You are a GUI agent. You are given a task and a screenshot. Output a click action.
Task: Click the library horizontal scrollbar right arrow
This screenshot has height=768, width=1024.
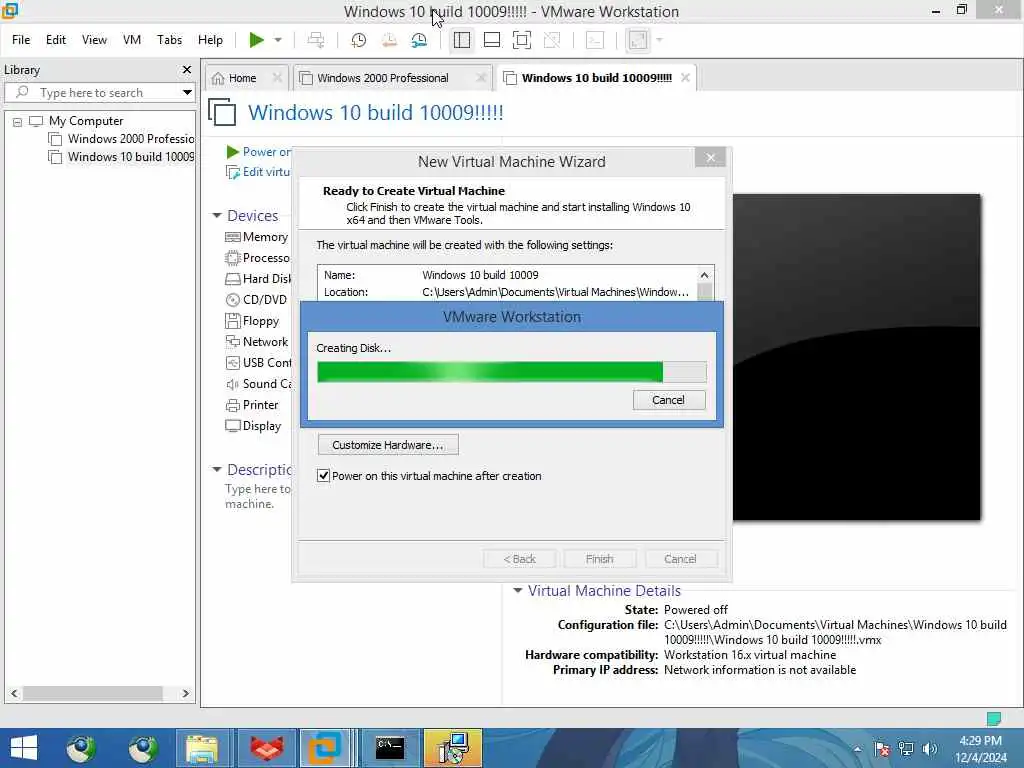click(185, 694)
